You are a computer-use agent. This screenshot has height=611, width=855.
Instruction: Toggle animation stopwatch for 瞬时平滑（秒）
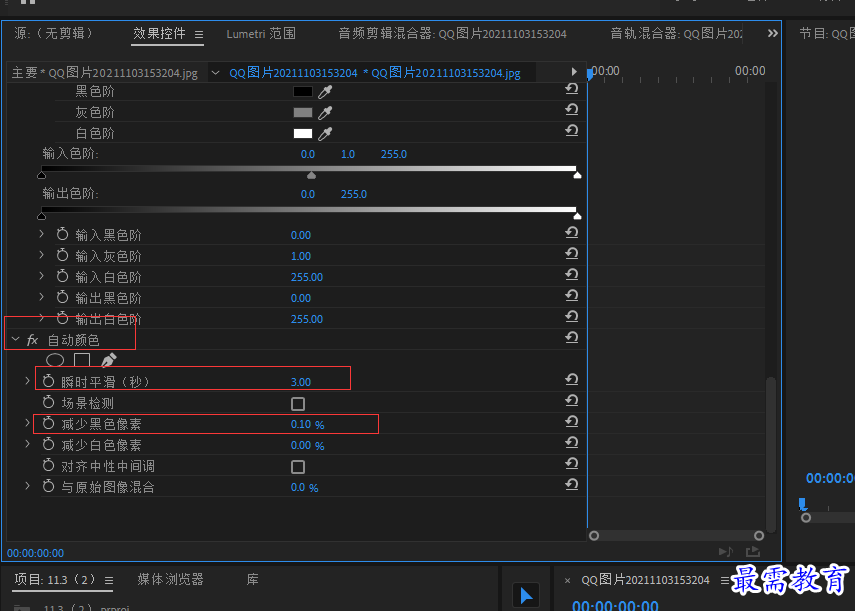tap(49, 381)
